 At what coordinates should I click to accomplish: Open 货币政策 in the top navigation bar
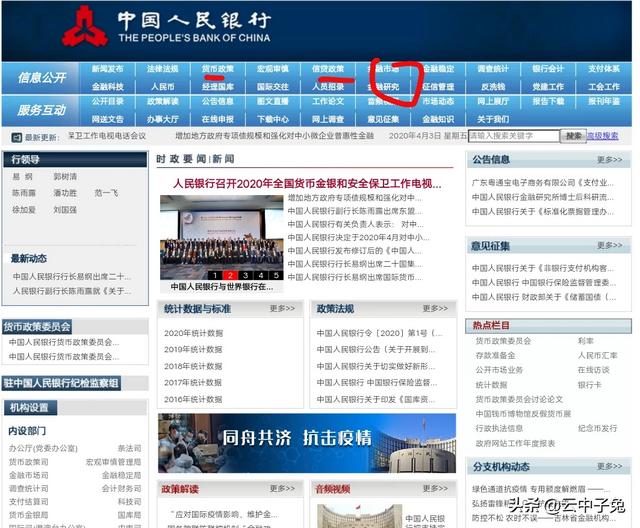pos(218,69)
